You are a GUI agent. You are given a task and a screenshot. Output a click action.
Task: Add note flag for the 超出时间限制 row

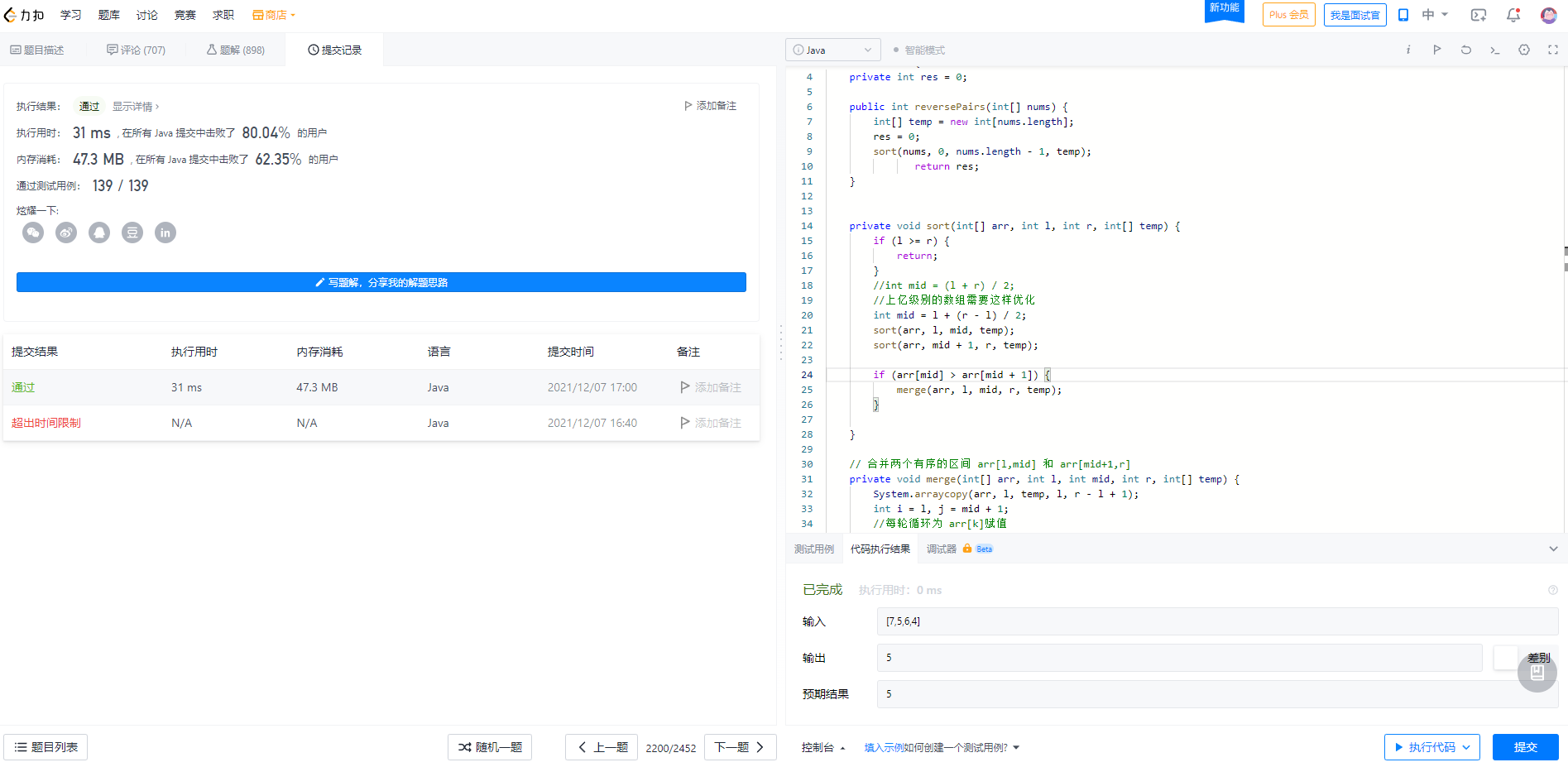point(710,423)
